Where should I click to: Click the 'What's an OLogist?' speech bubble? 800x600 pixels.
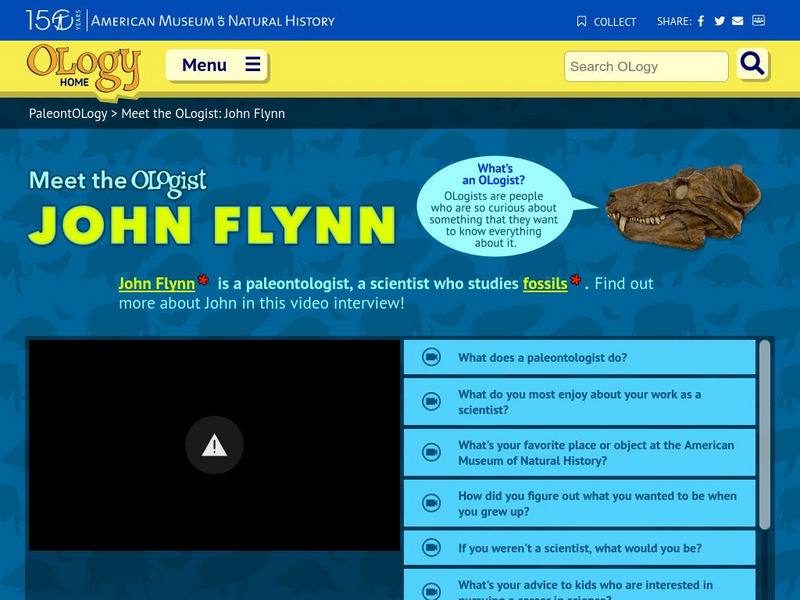pos(495,206)
